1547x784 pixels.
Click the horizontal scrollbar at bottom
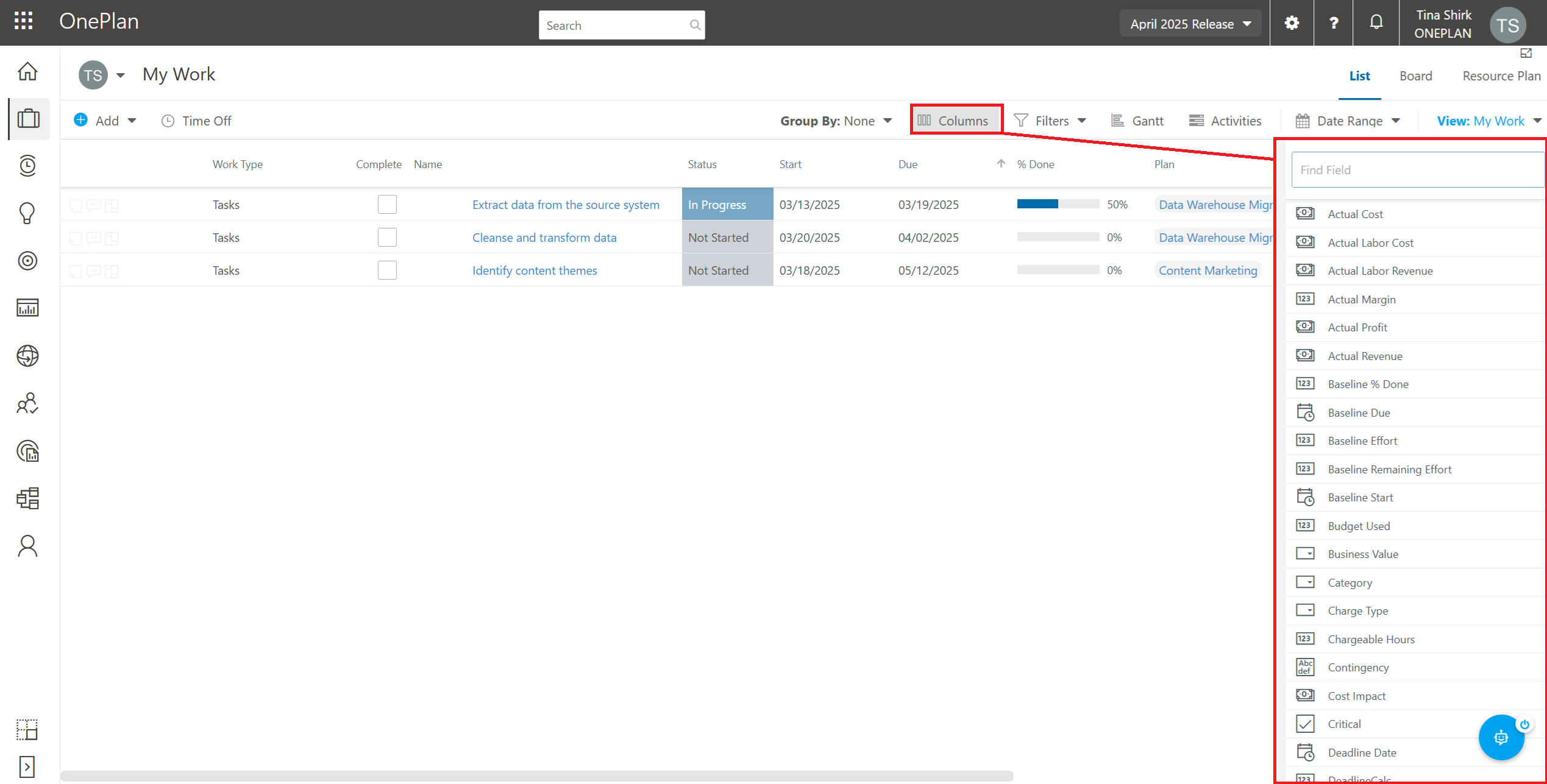click(536, 776)
